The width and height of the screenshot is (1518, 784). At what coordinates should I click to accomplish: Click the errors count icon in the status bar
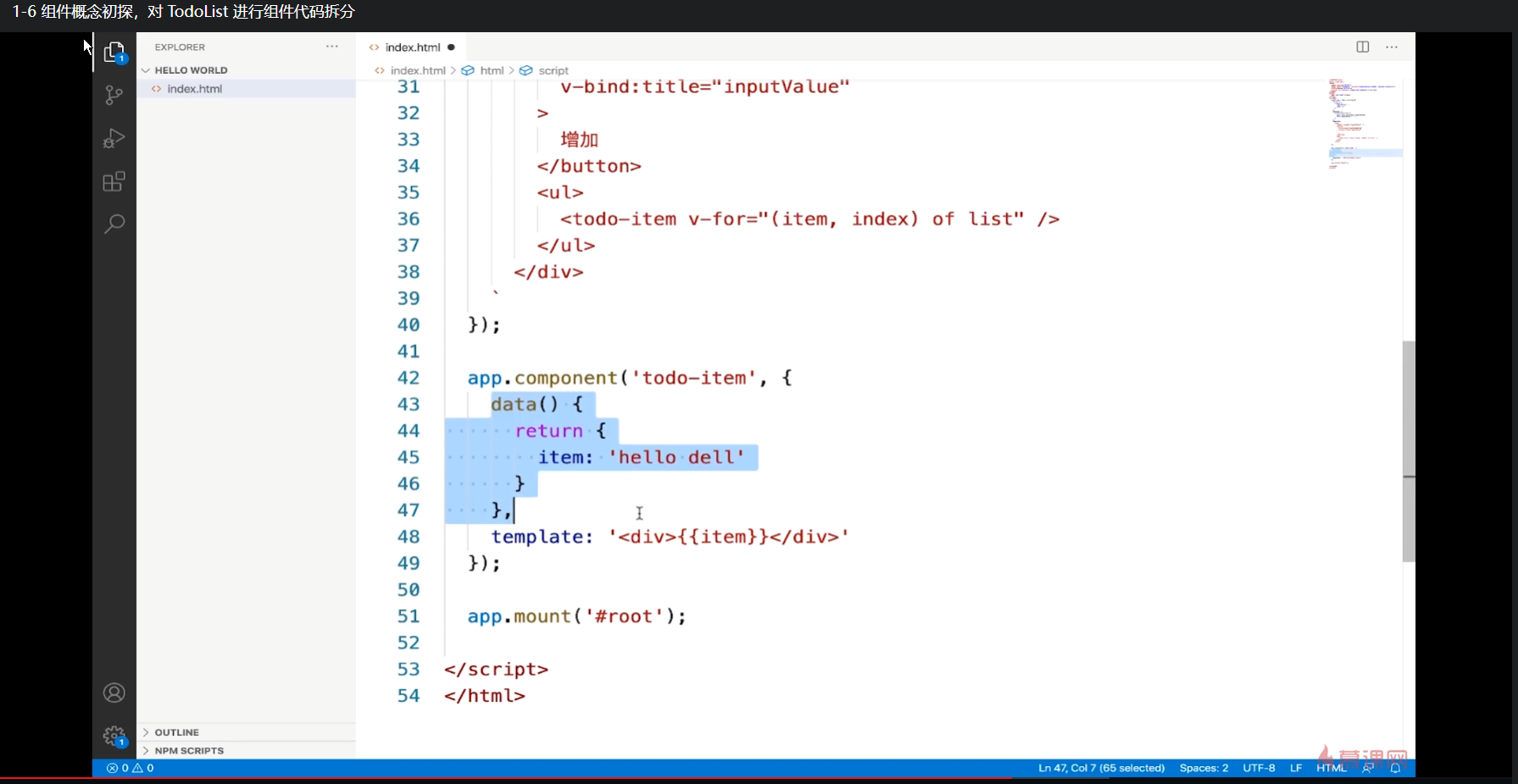(112, 768)
